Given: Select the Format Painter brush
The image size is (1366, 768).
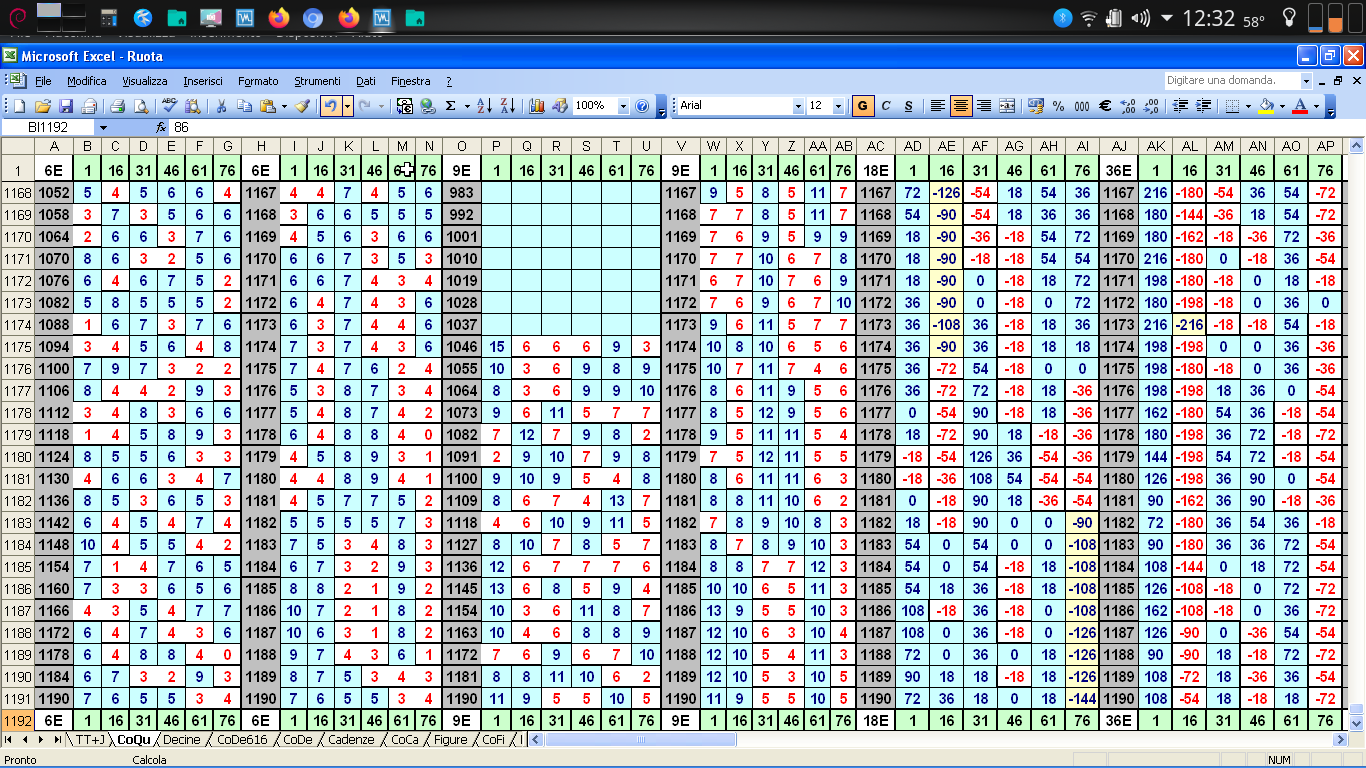Looking at the screenshot, I should click(302, 105).
